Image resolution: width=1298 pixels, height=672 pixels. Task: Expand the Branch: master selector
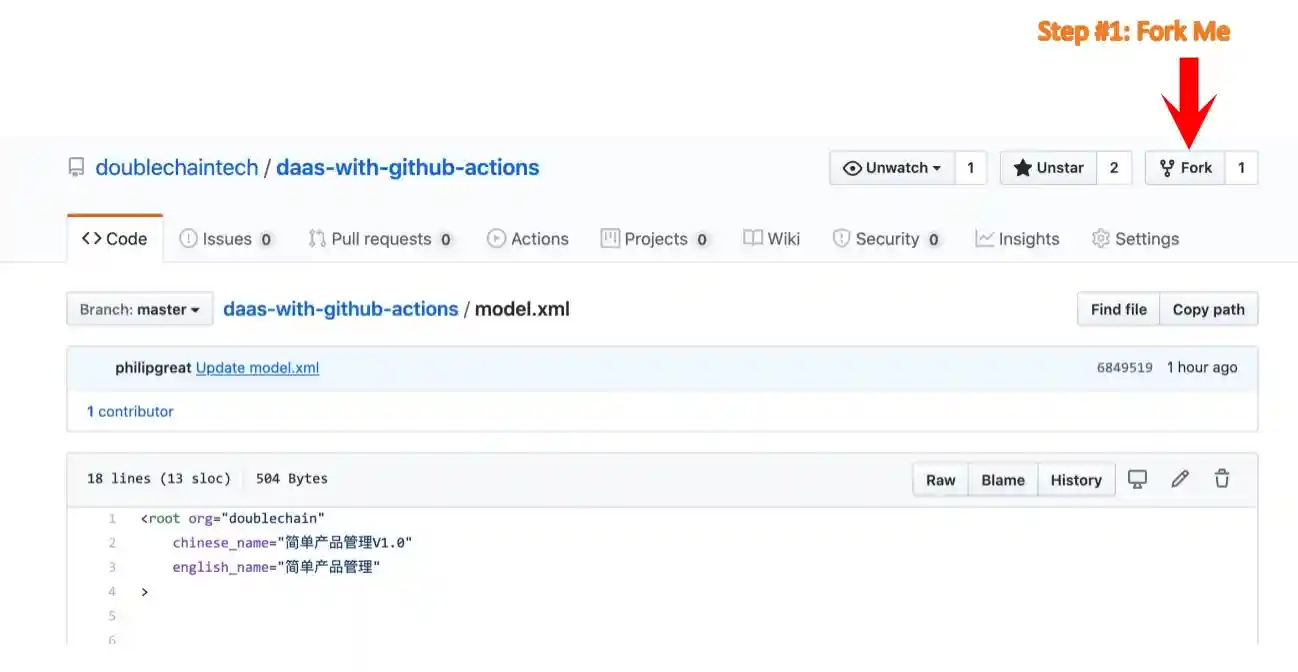tap(139, 310)
